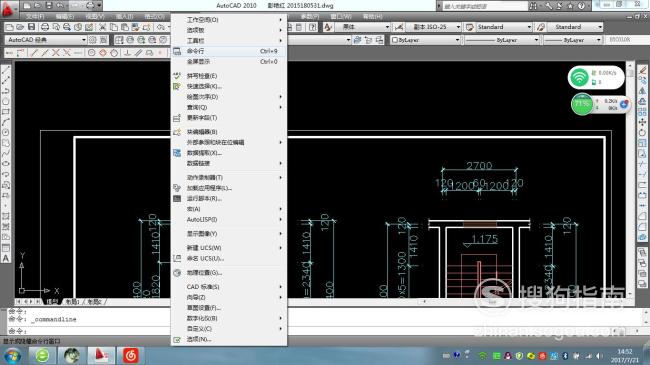The height and width of the screenshot is (365, 650).
Task: Click the white ByLayer color swatch
Action: pyautogui.click(x=395, y=40)
